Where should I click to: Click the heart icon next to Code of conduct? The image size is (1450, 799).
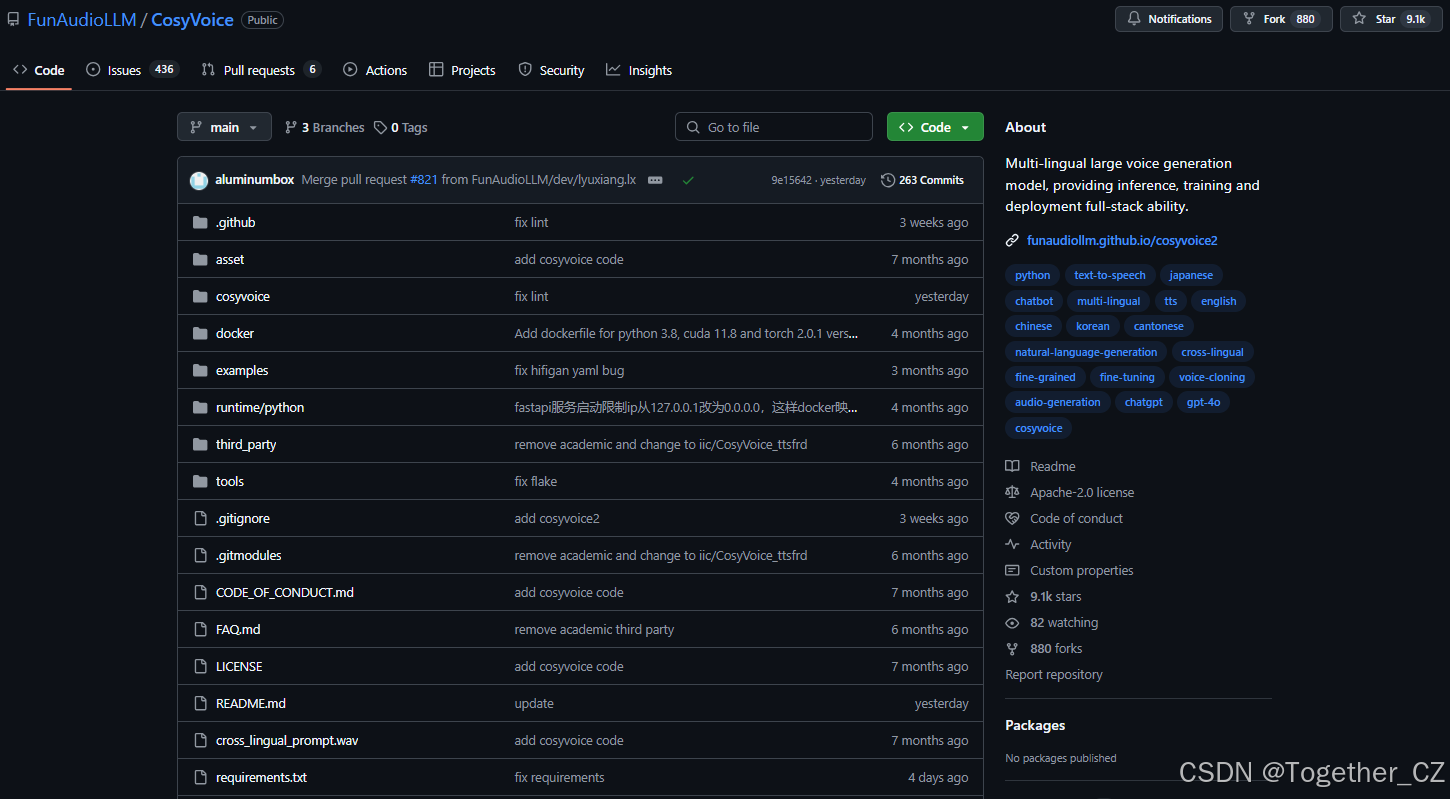[x=1013, y=518]
